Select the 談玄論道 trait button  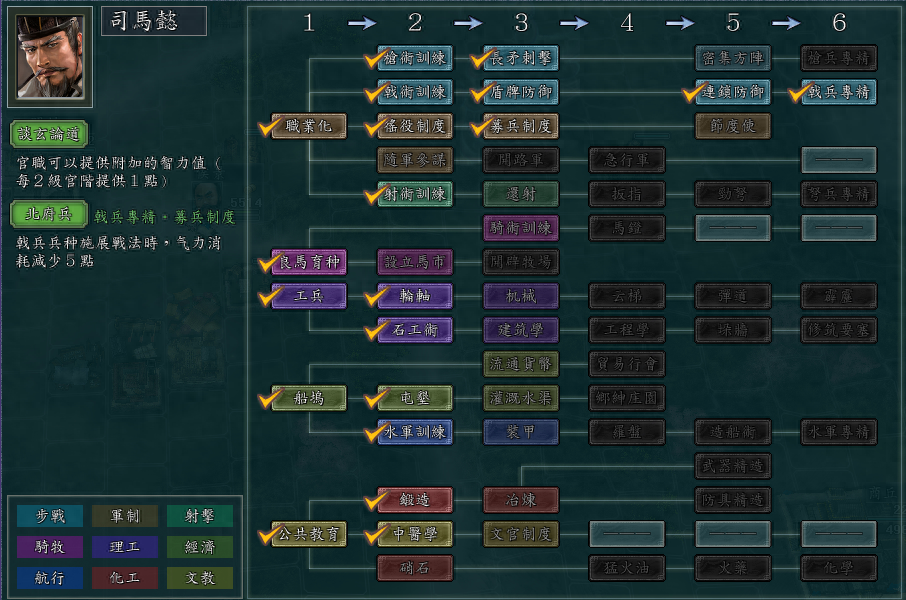pos(49,134)
